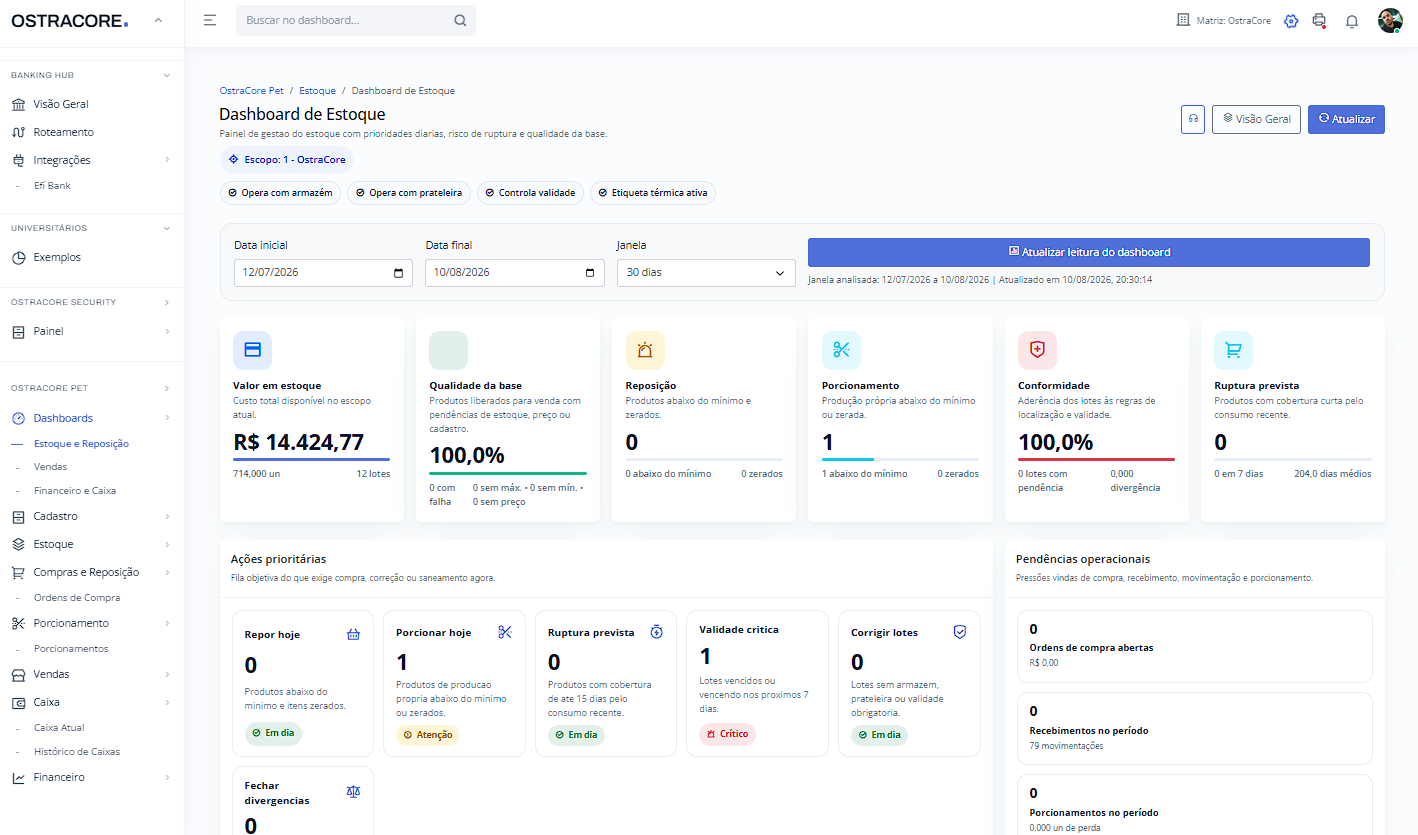This screenshot has width=1418, height=835.
Task: Click the Opera com armazém chip
Action: coord(281,193)
